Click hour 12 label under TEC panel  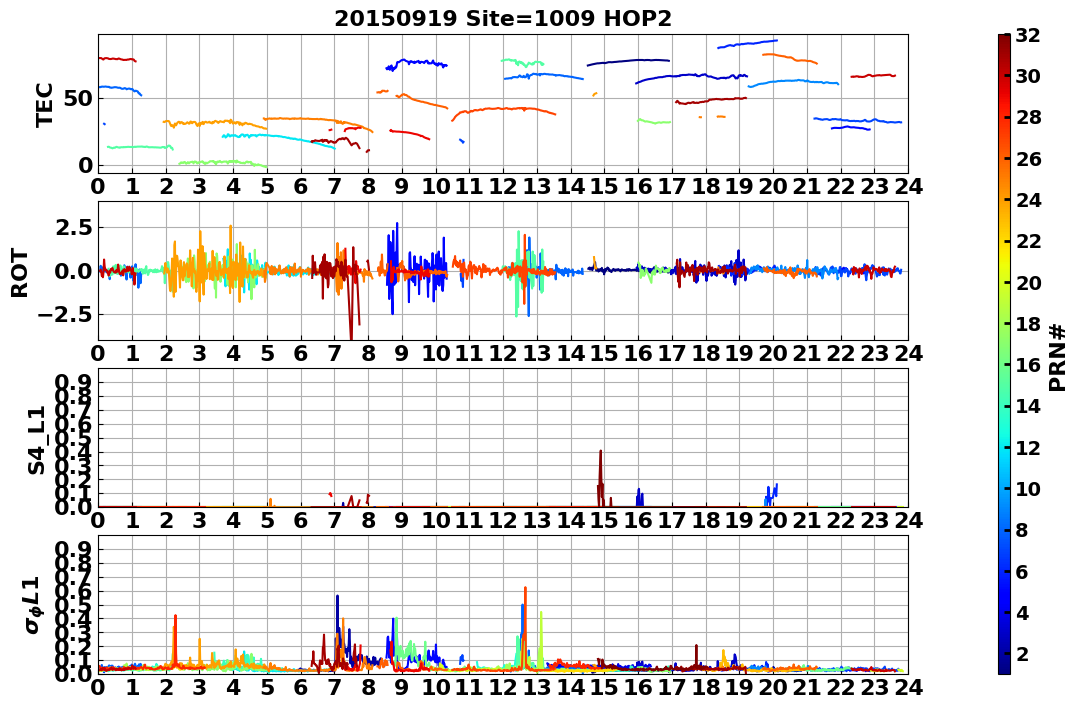coord(503,186)
